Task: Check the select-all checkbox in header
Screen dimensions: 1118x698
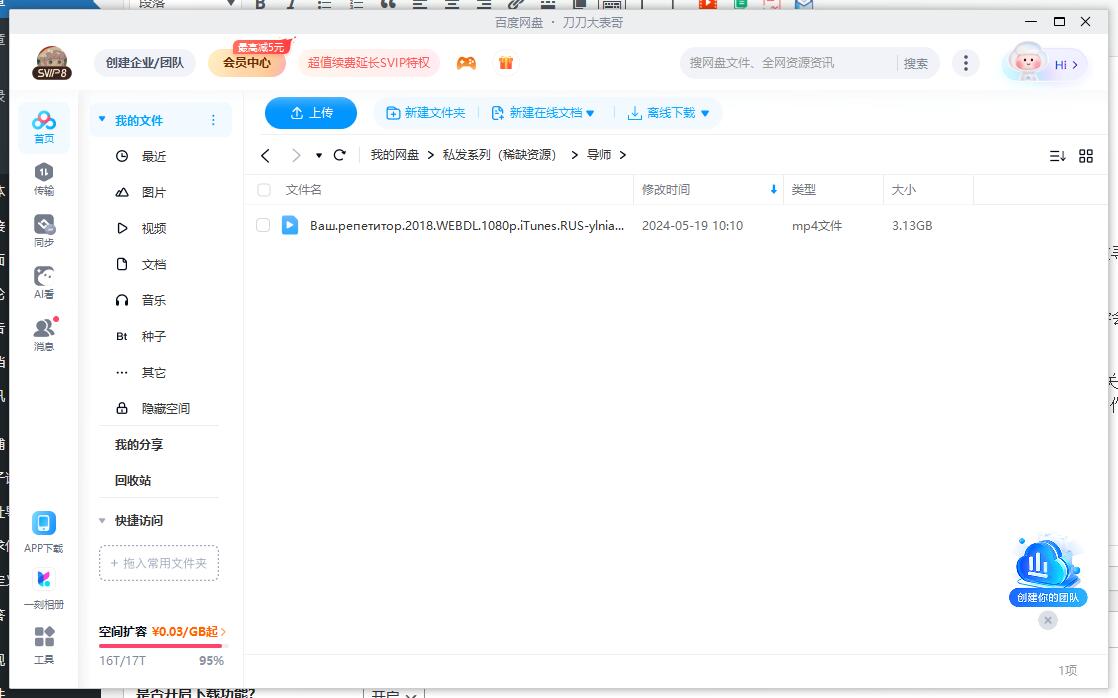Action: tap(263, 189)
